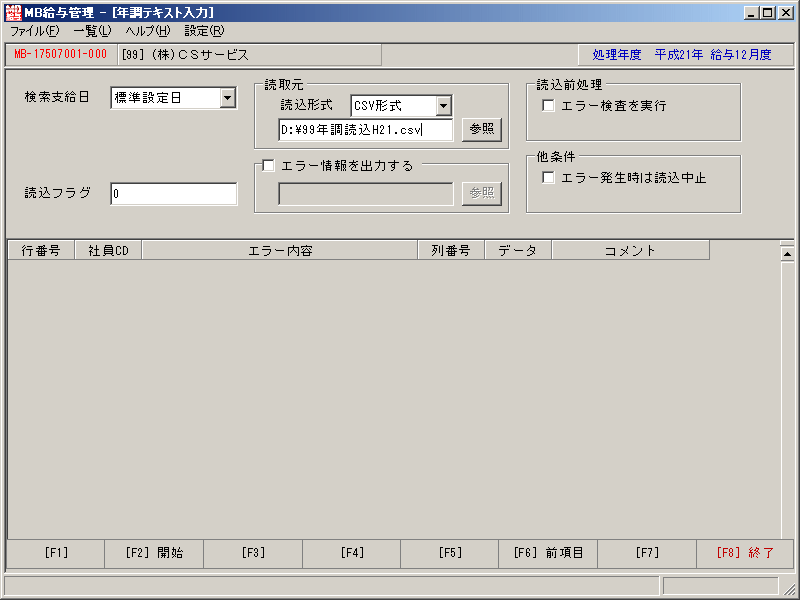The height and width of the screenshot is (600, 800).
Task: Click the MB-17507001-000 license number text
Action: point(61,54)
